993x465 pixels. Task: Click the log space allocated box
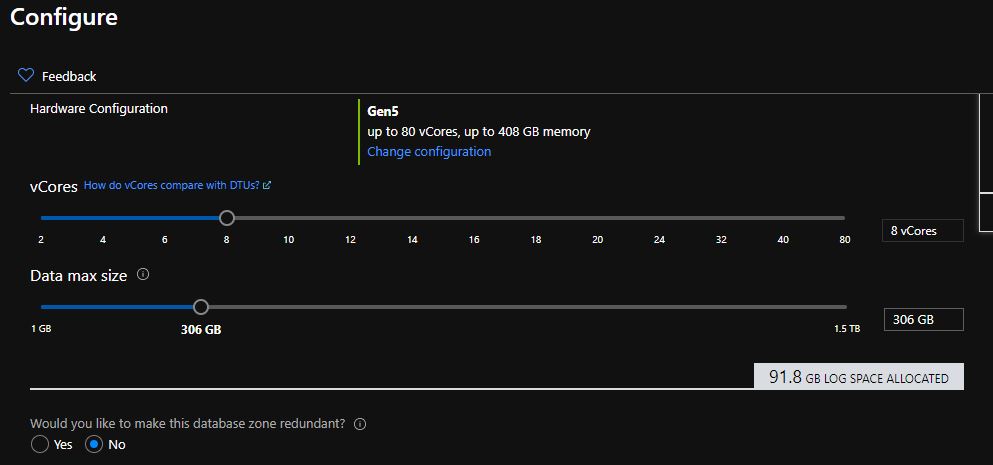point(858,377)
